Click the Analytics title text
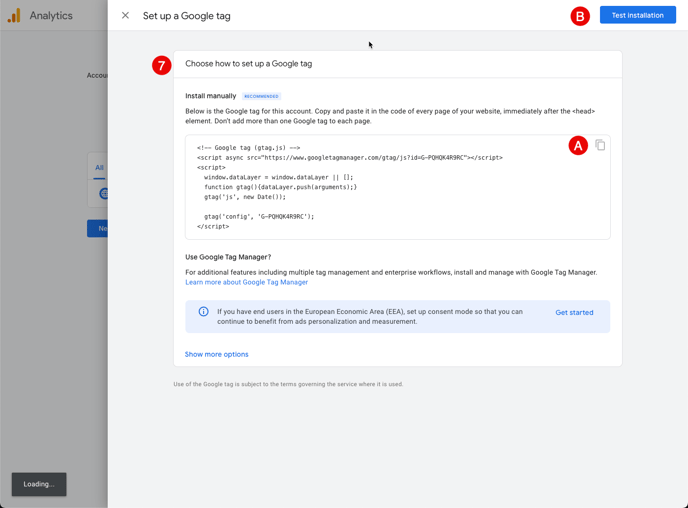The width and height of the screenshot is (688, 508). 51,15
